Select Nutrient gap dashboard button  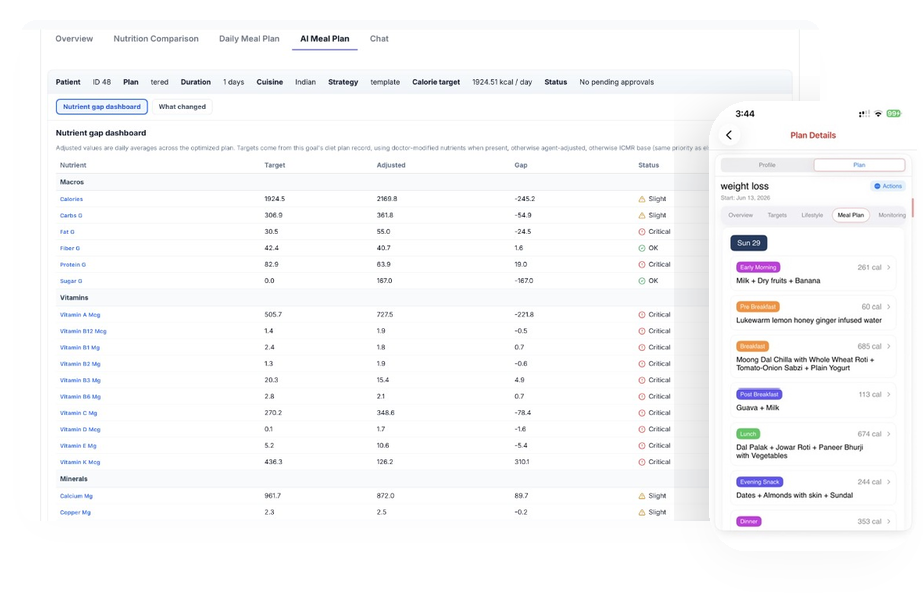pos(102,107)
